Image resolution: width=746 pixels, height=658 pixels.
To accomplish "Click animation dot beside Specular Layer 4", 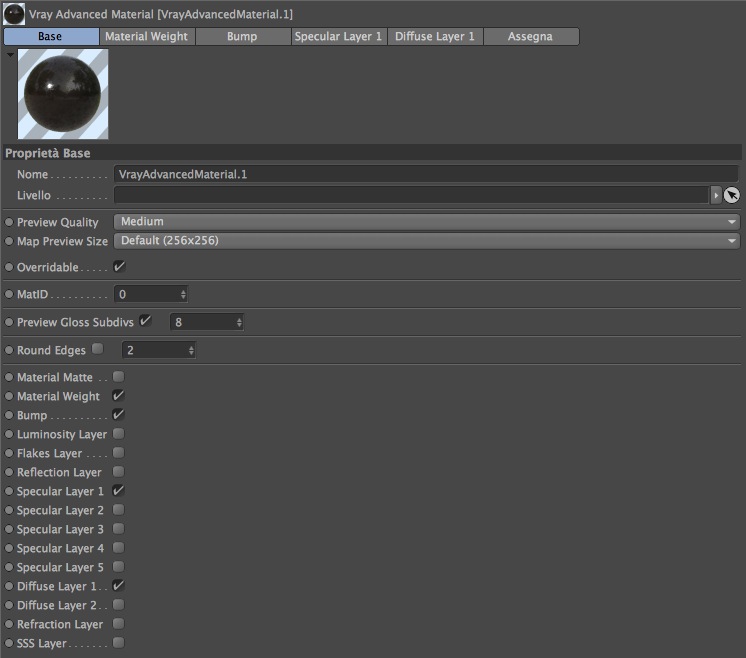I will [x=9, y=549].
